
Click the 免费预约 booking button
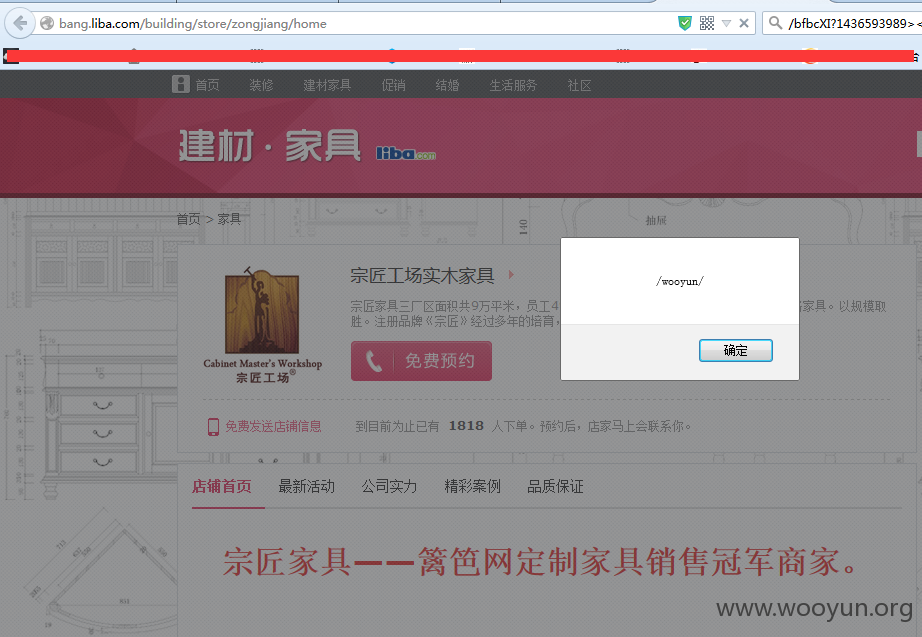[x=422, y=361]
